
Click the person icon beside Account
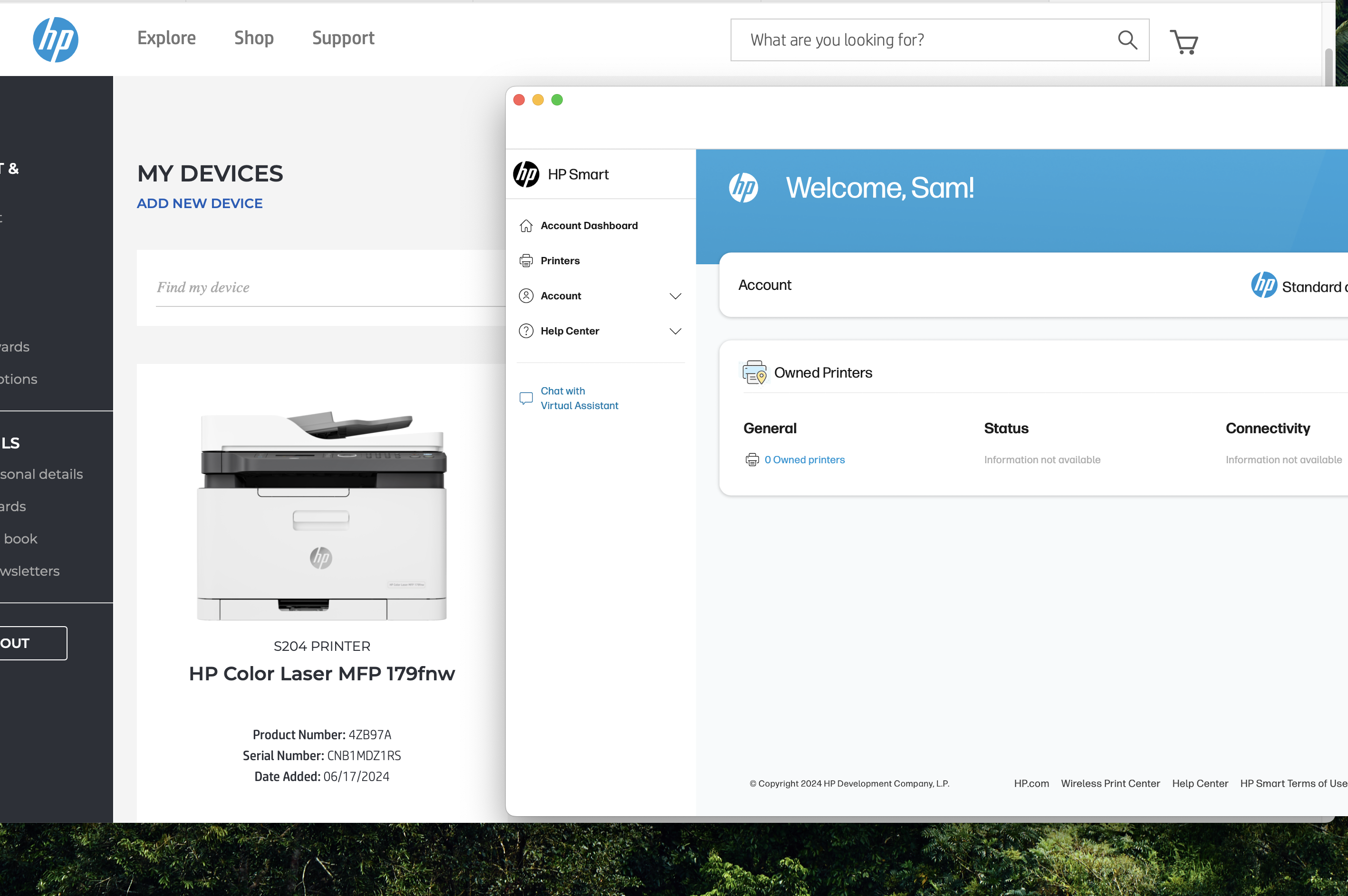526,296
